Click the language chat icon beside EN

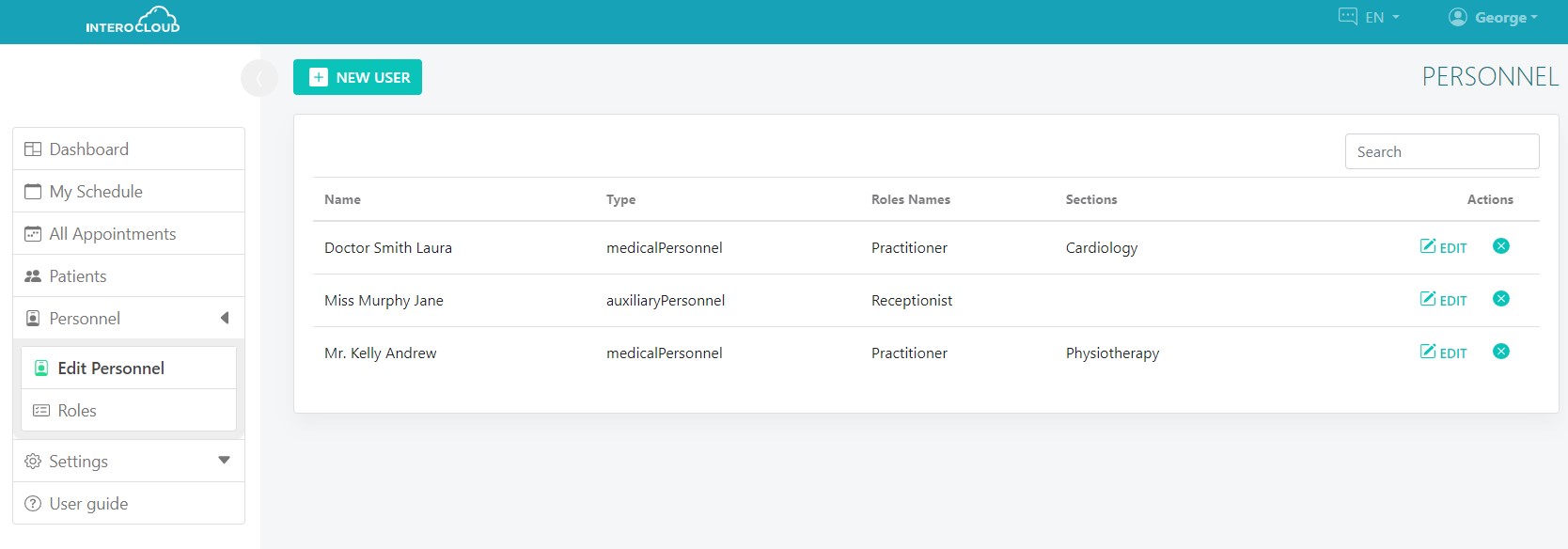(x=1347, y=17)
